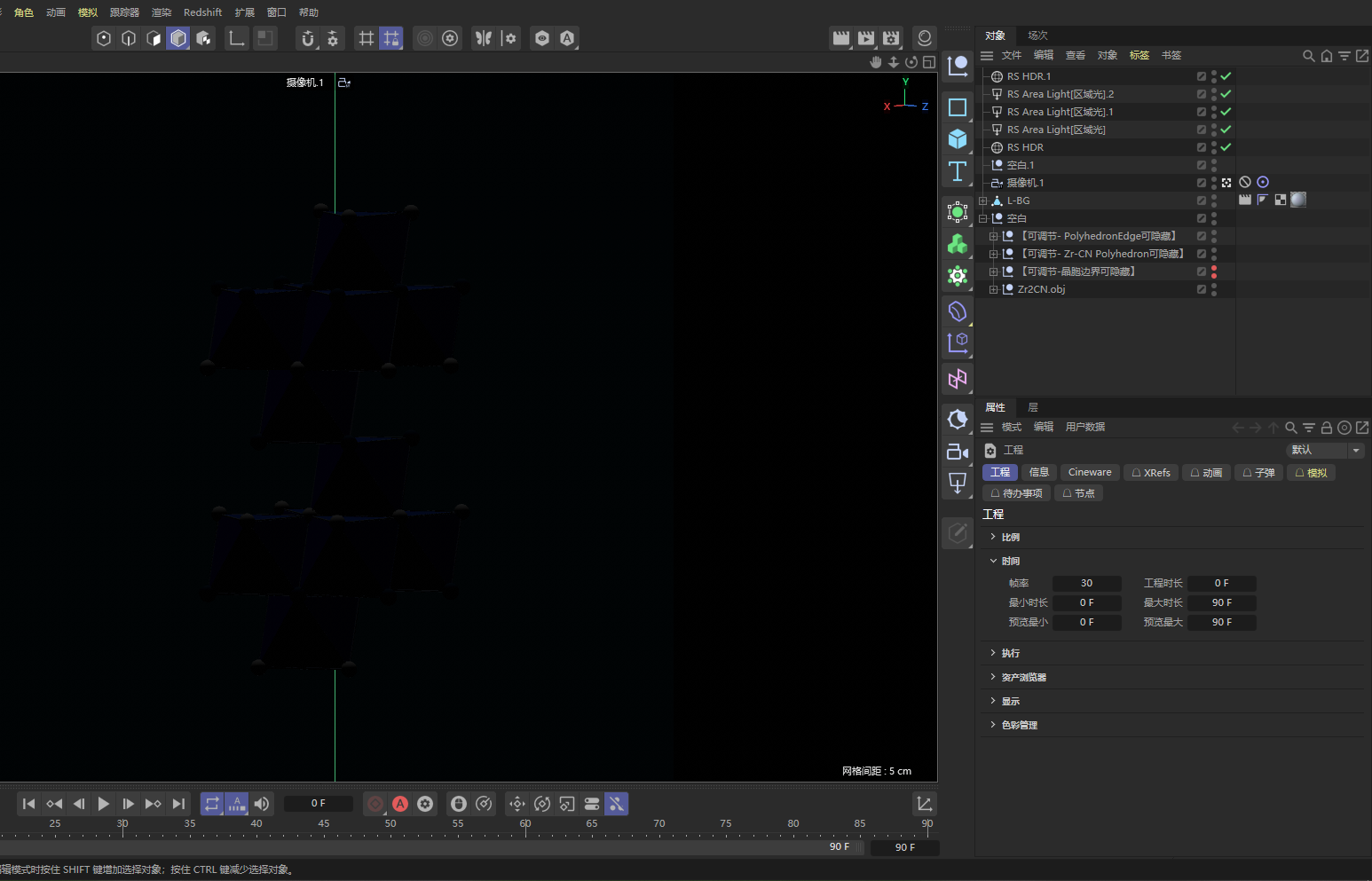Click the viewport pan hand icon
Screen dimensions: 1372x881
[876, 62]
